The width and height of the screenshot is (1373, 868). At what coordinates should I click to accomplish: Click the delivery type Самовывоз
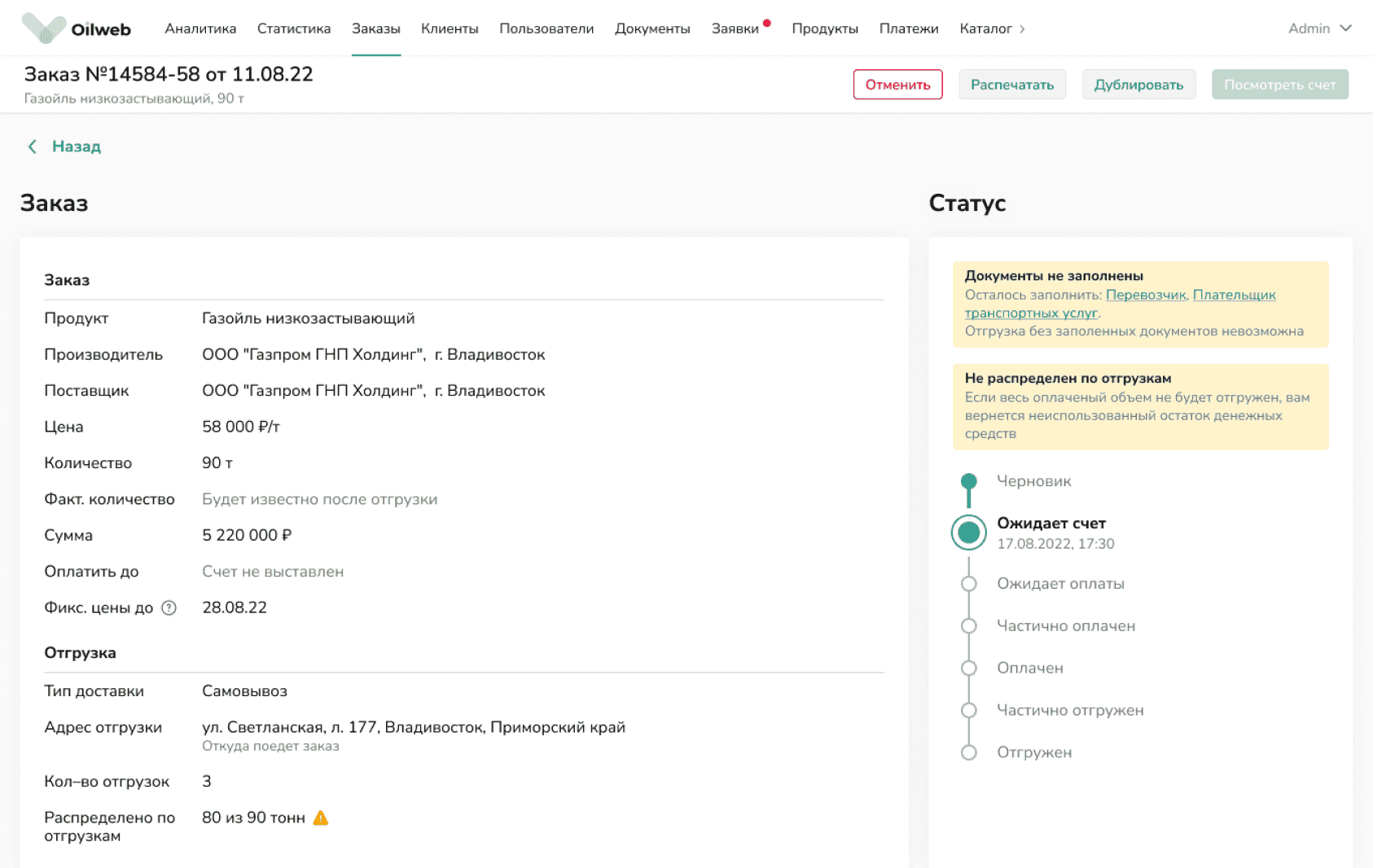[x=245, y=691]
